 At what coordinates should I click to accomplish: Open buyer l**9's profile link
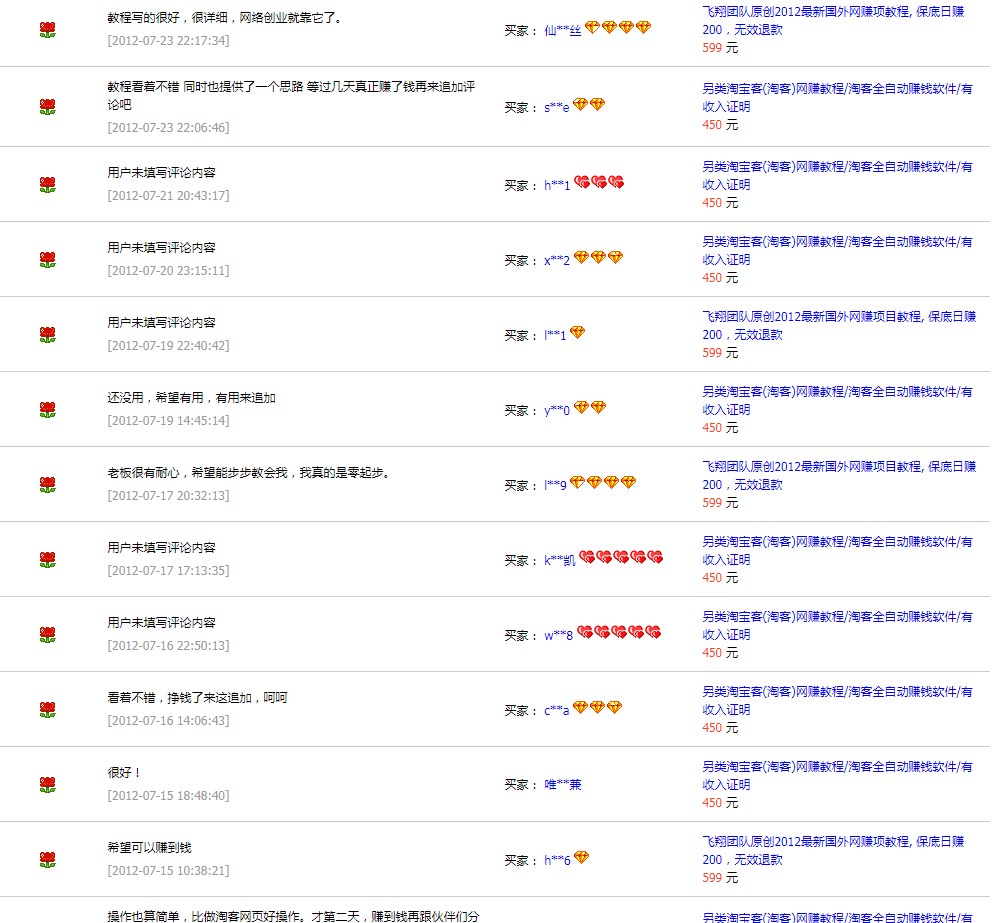tap(555, 486)
